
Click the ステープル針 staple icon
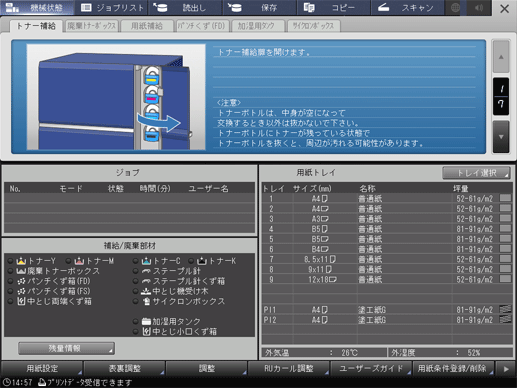point(146,271)
